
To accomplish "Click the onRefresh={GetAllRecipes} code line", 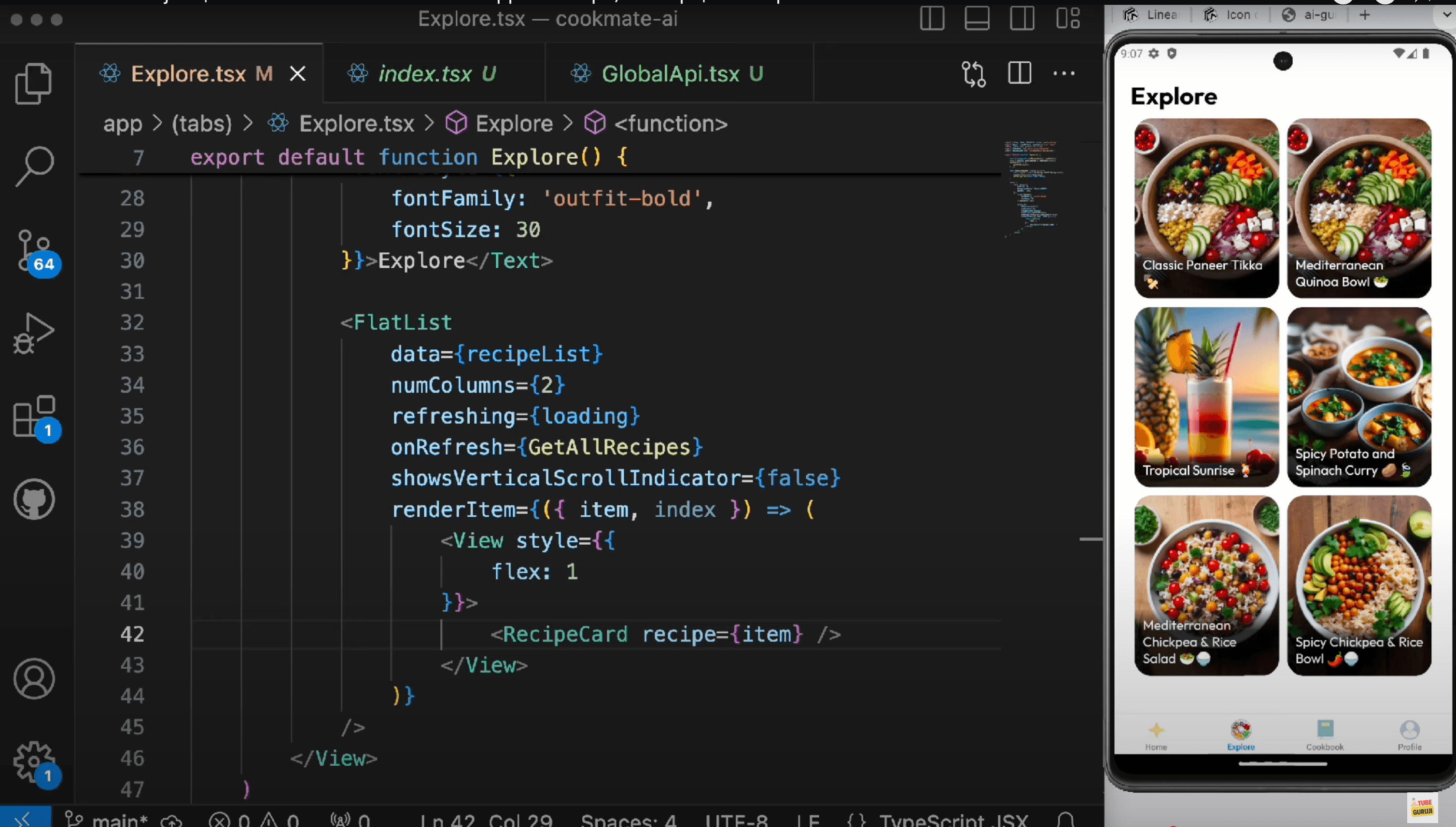I will click(546, 447).
